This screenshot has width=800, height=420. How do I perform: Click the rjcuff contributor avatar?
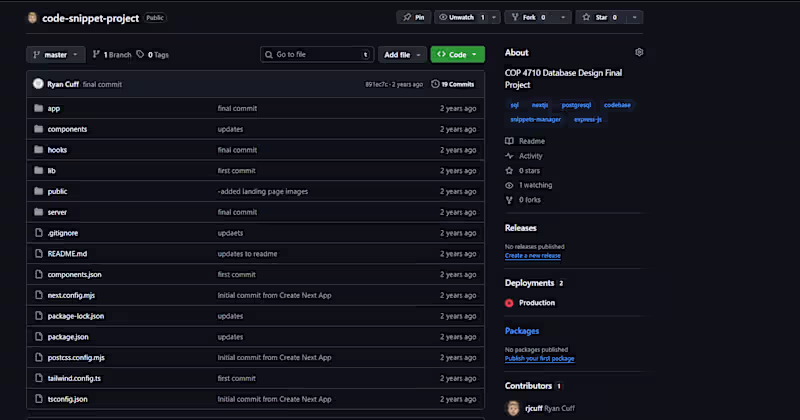point(513,407)
